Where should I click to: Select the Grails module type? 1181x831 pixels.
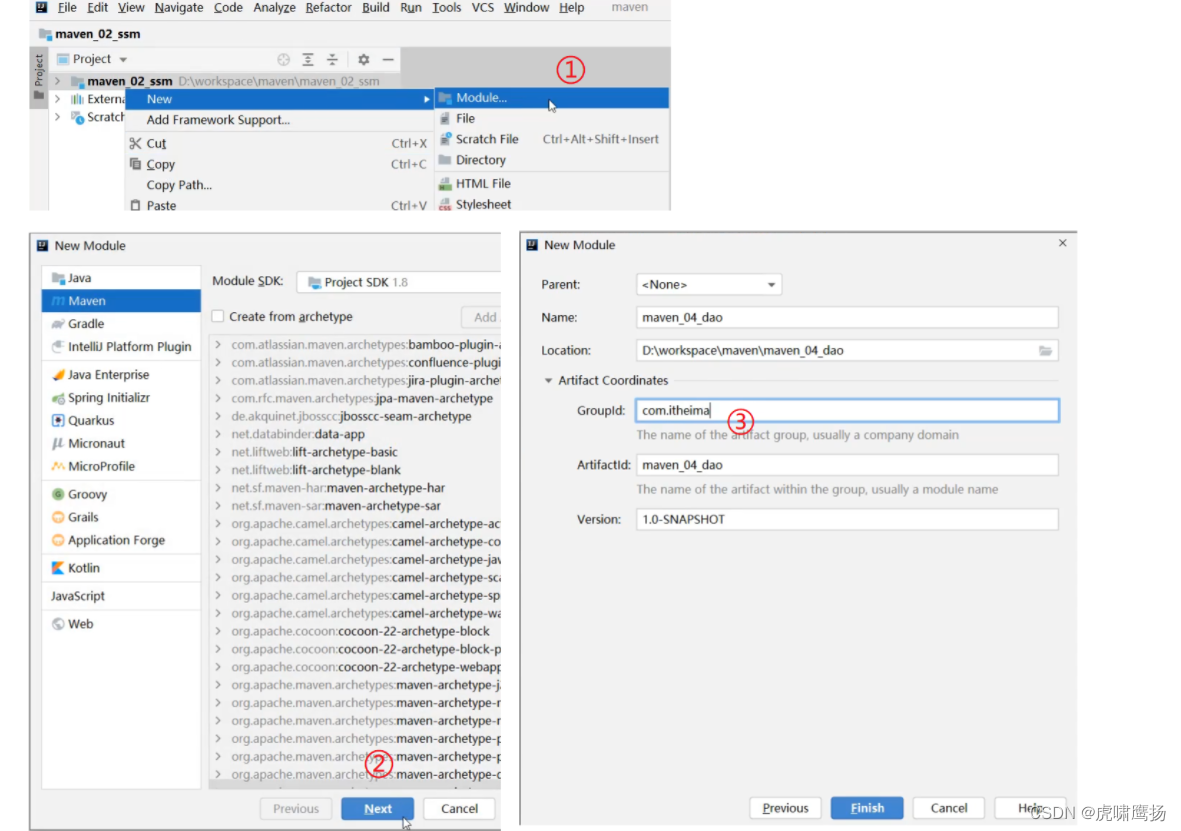tap(121, 517)
